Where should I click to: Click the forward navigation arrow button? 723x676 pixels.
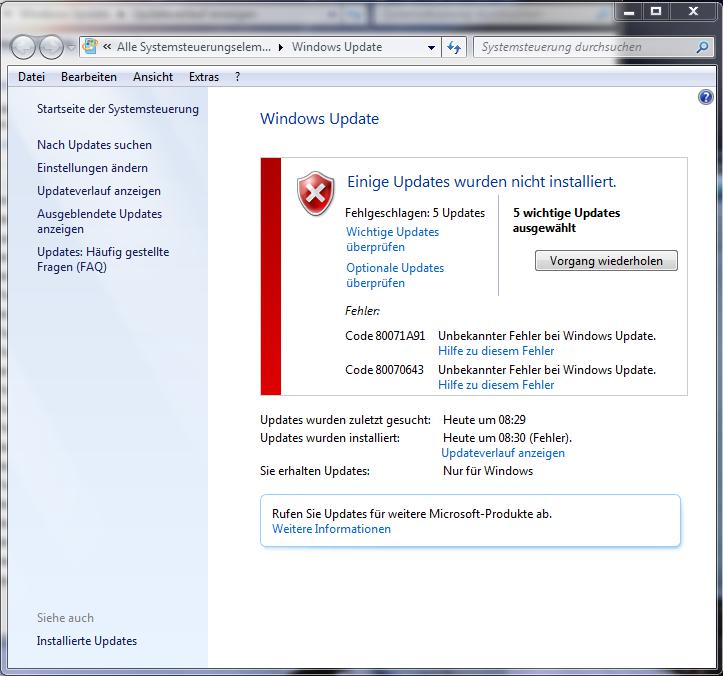[x=51, y=47]
